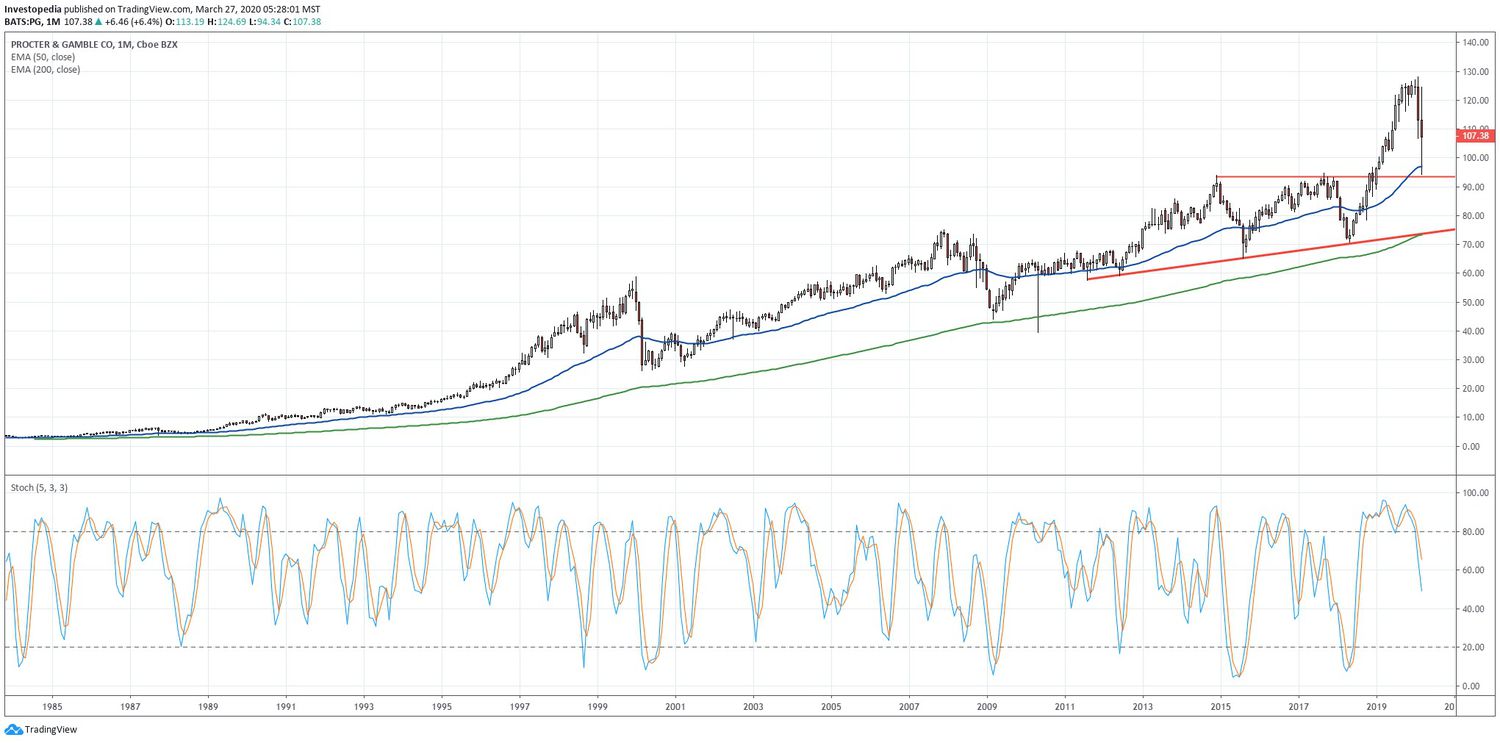This screenshot has height=743, width=1500.
Task: Click the EMA (200, close) legend label
Action: [45, 69]
